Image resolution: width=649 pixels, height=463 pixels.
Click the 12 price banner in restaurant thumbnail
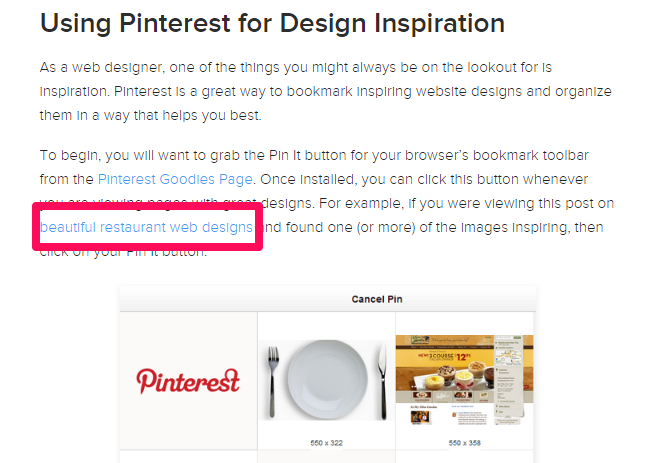466,357
